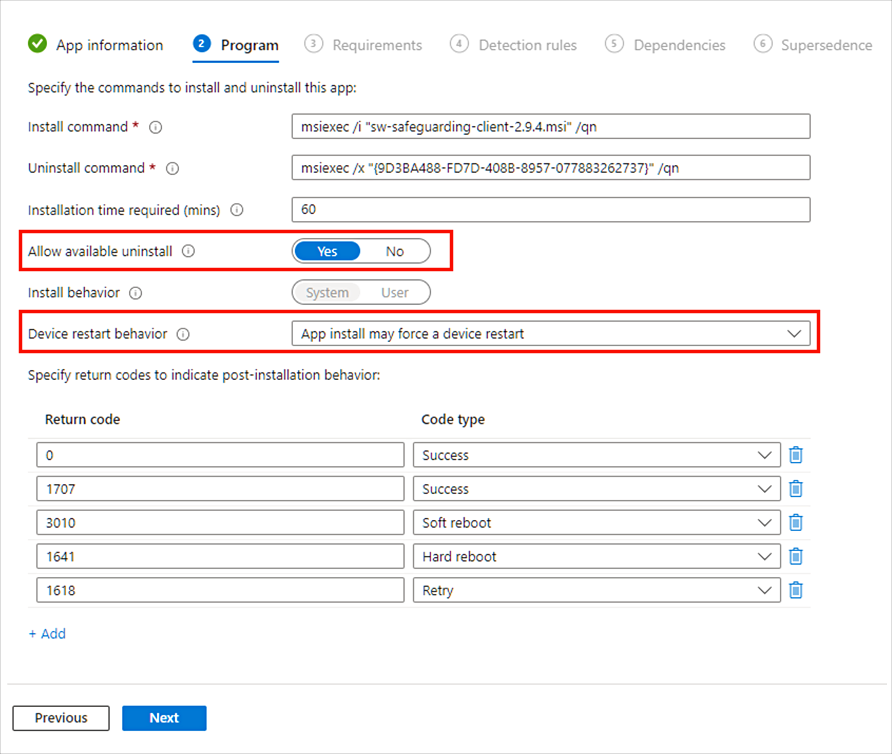Go back with the Previous button
892x754 pixels.
[61, 718]
